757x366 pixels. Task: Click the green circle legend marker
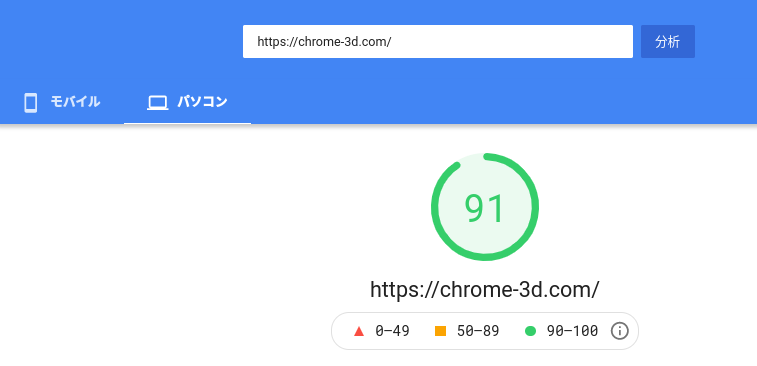point(531,331)
